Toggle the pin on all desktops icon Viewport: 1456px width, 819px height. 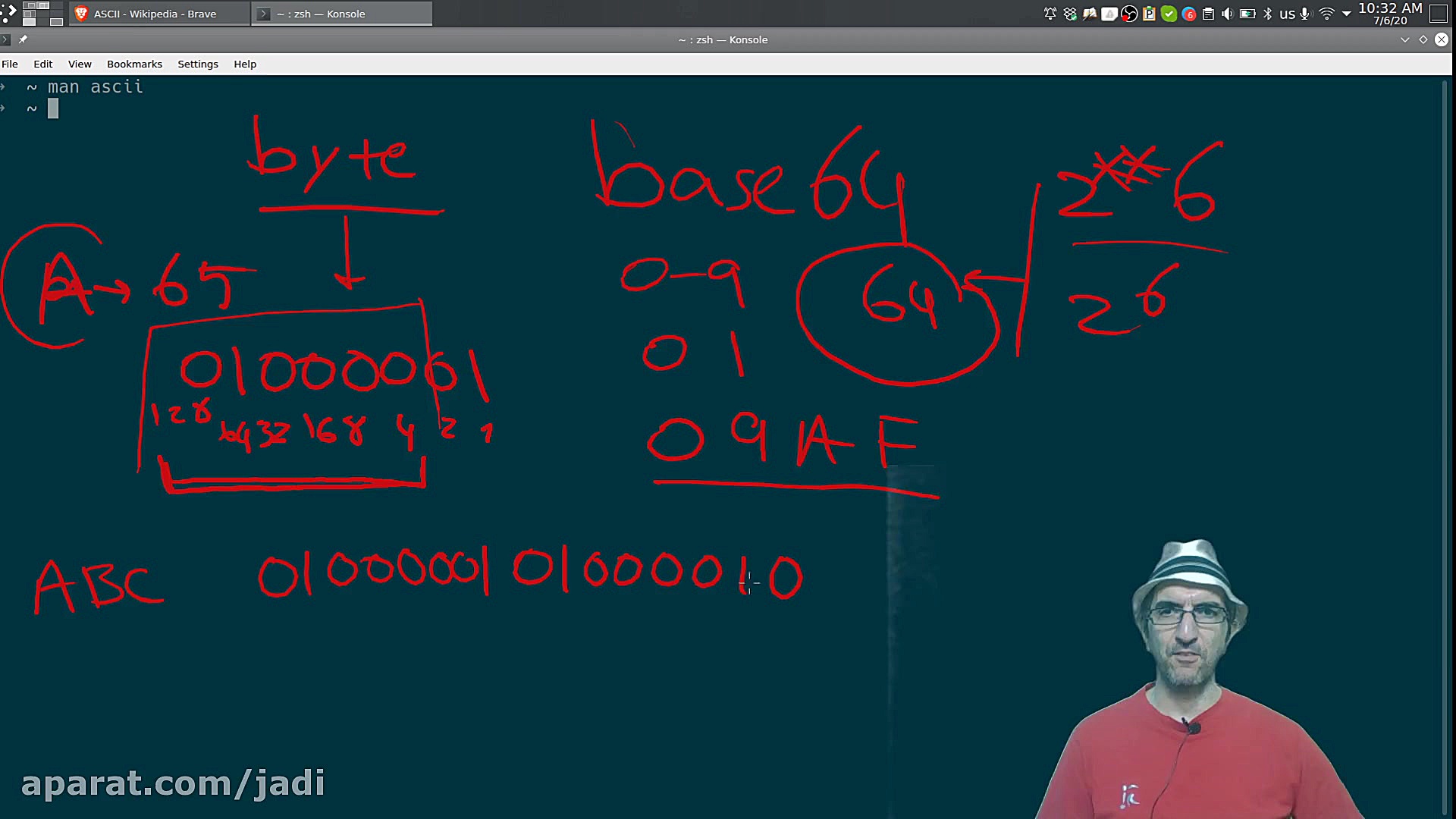24,39
